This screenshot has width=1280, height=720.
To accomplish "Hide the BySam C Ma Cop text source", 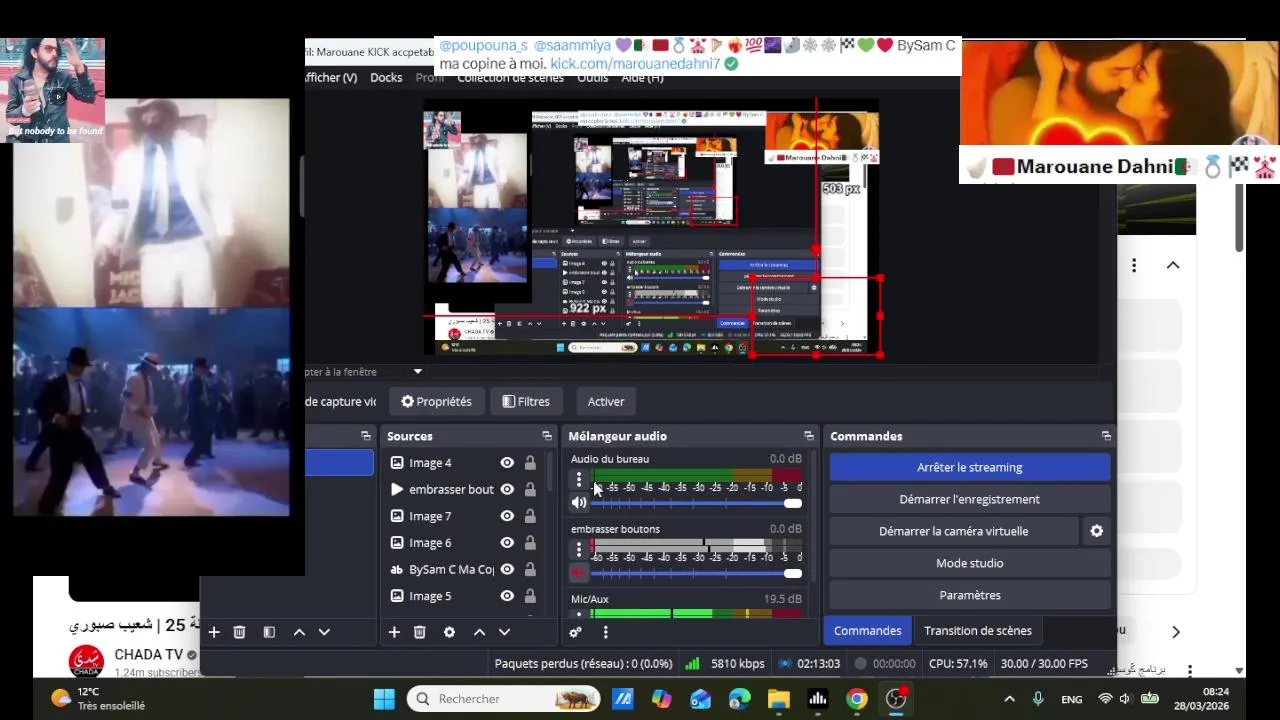I will tap(507, 569).
